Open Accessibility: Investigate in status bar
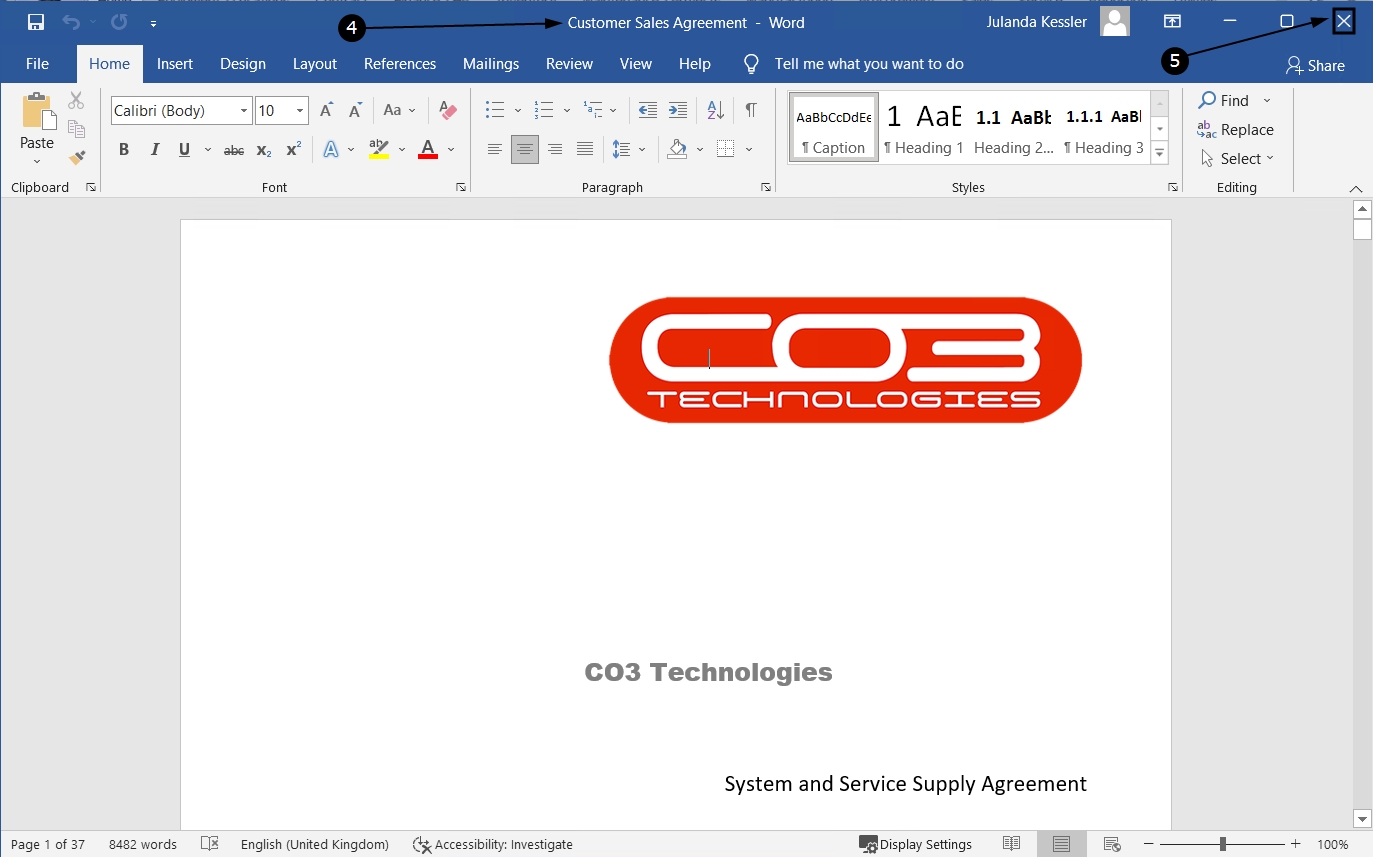Image resolution: width=1373 pixels, height=857 pixels. pos(493,844)
